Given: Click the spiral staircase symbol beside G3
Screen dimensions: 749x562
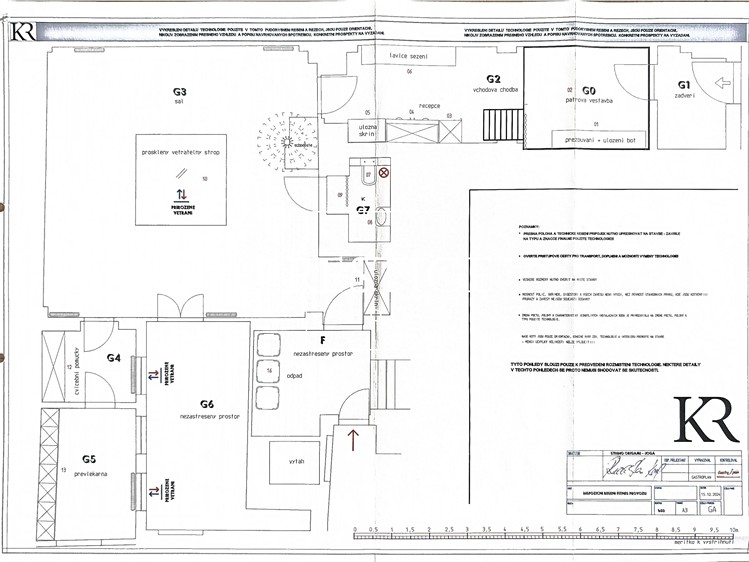Looking at the screenshot, I should coord(286,141).
